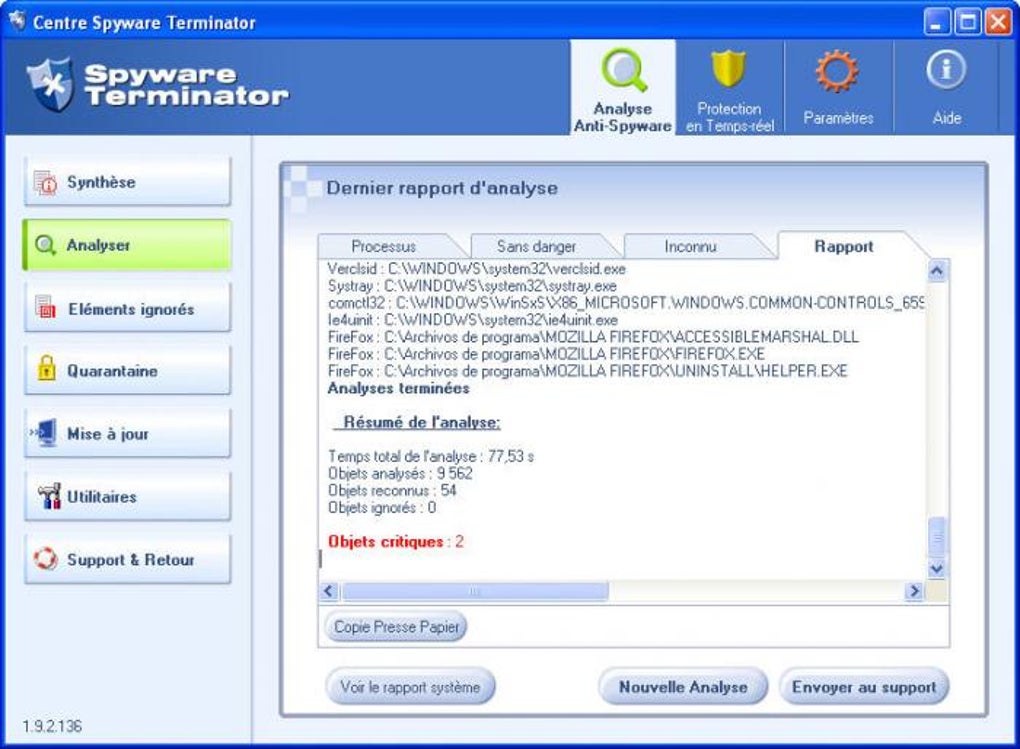Open the Analyse Anti-Spyware magnifier icon
1020x749 pixels.
click(x=623, y=70)
